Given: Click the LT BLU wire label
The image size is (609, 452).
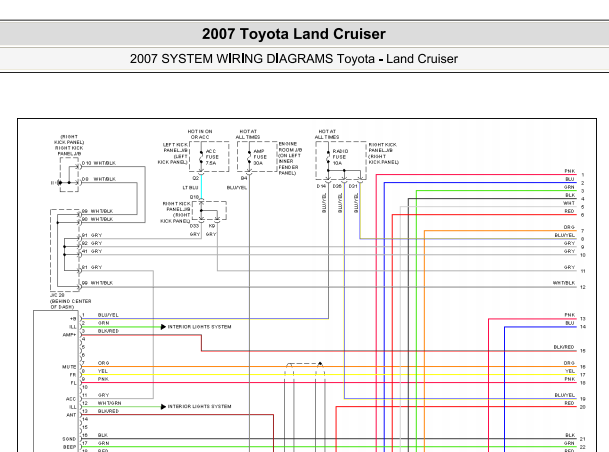Looking at the screenshot, I should point(190,188).
